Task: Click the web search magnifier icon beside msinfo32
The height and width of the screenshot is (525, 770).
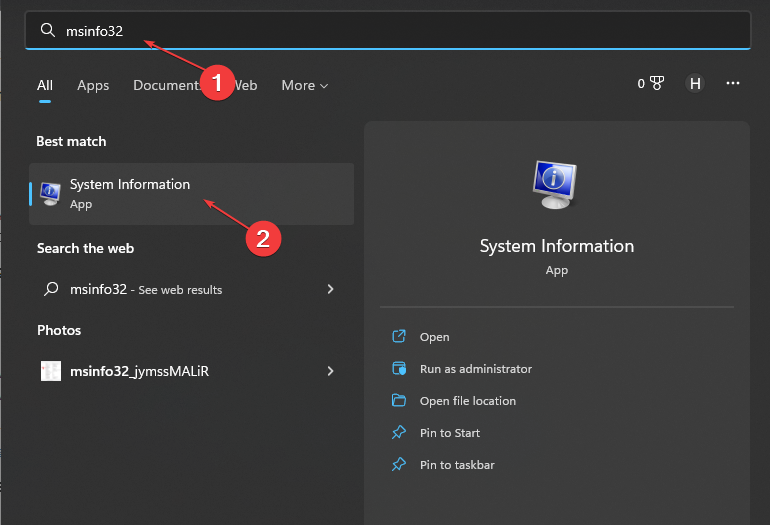Action: tap(51, 289)
